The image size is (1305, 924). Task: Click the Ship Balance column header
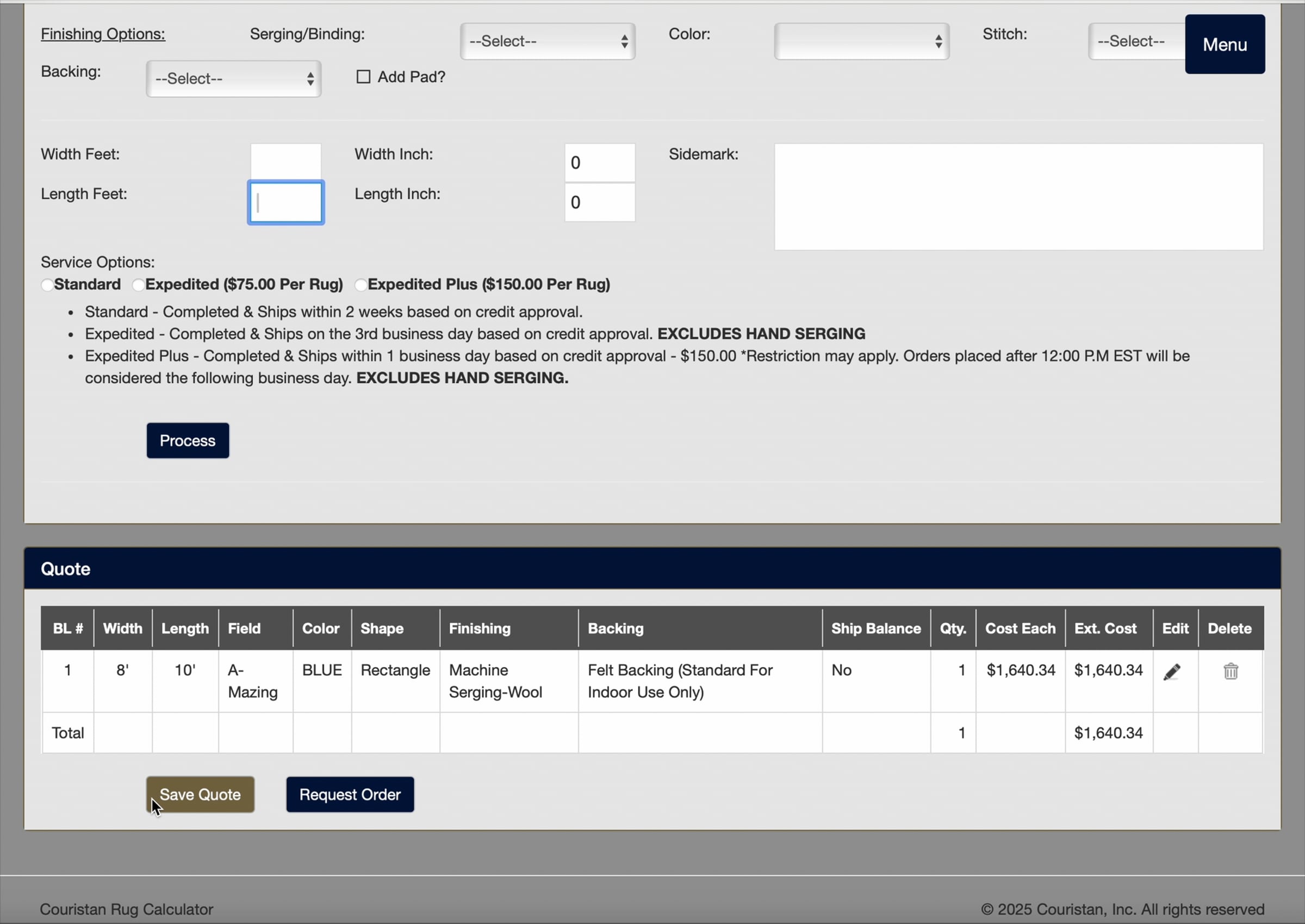coord(876,628)
